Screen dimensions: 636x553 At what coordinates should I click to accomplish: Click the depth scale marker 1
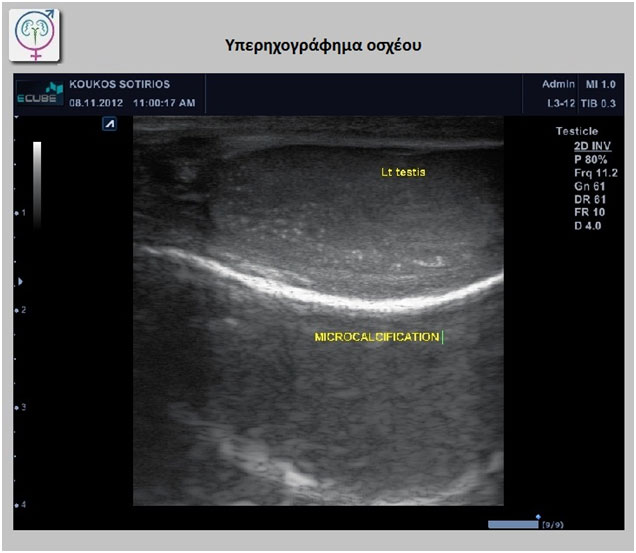tap(21, 213)
